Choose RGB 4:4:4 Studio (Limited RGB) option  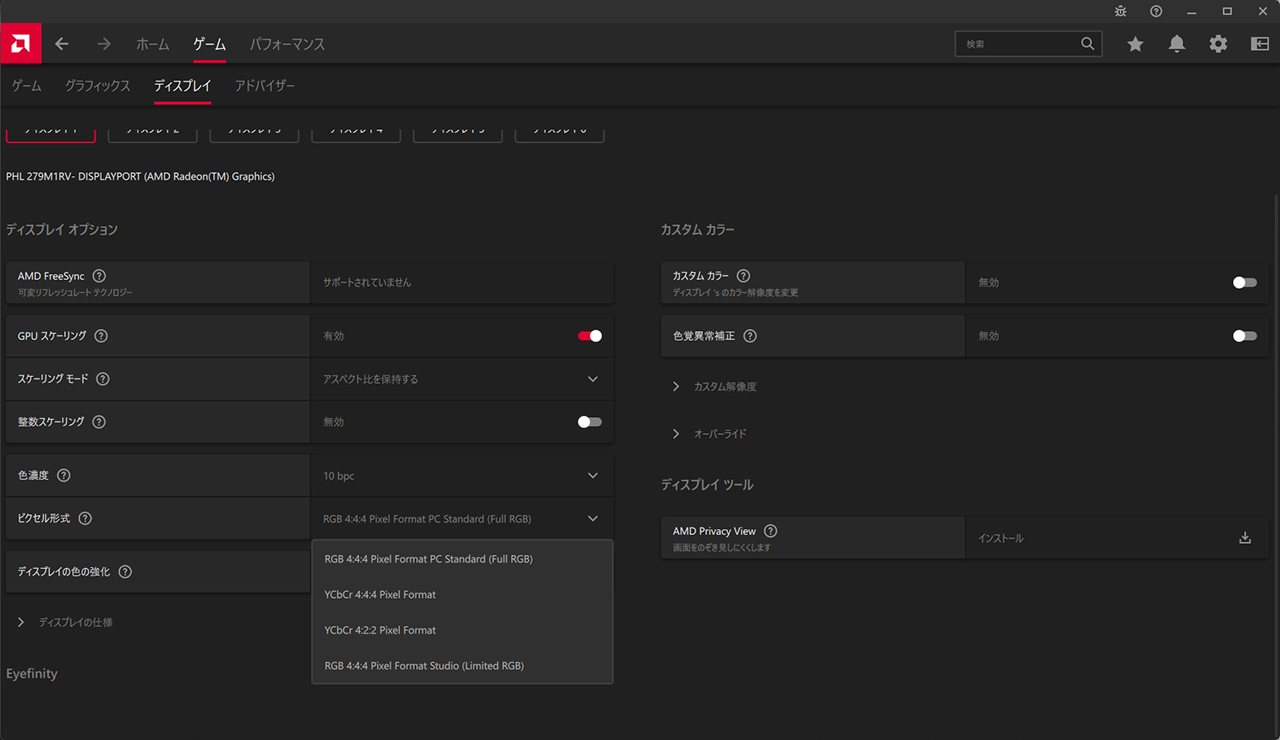click(x=424, y=666)
